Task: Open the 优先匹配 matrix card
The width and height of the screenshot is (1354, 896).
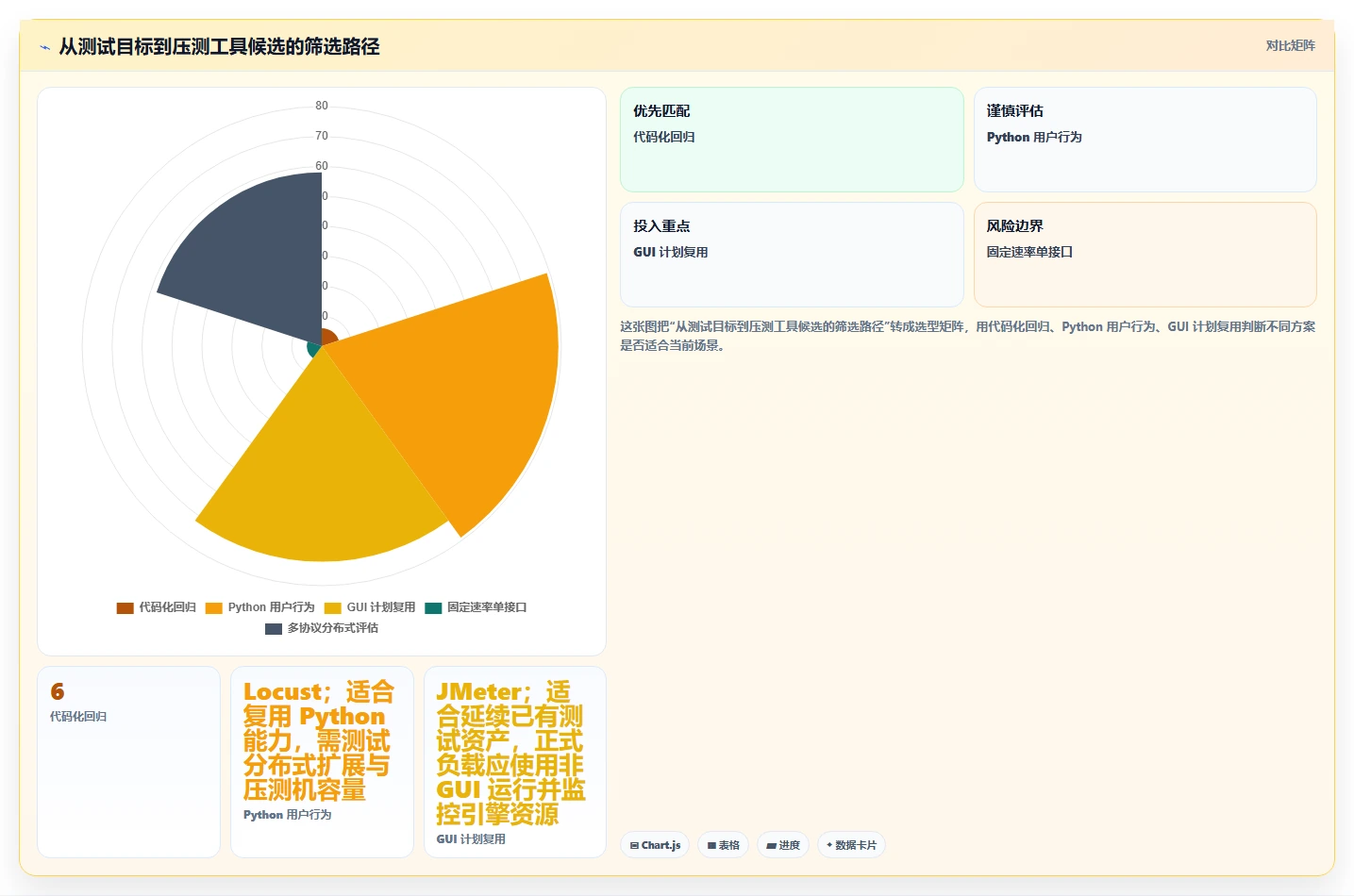Action: click(x=792, y=140)
